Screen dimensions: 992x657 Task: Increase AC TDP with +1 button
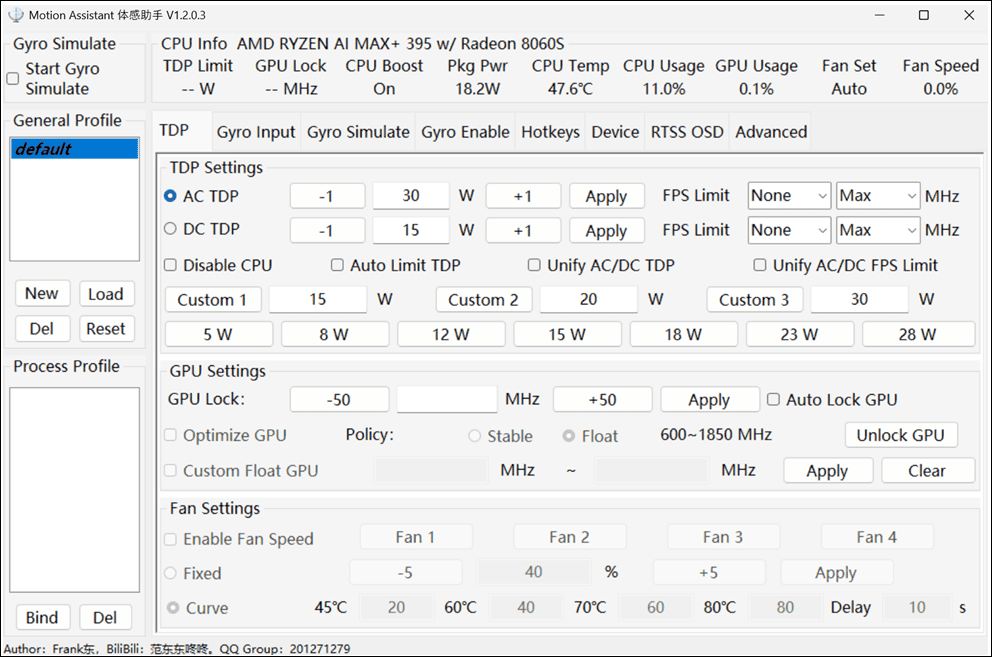[523, 196]
